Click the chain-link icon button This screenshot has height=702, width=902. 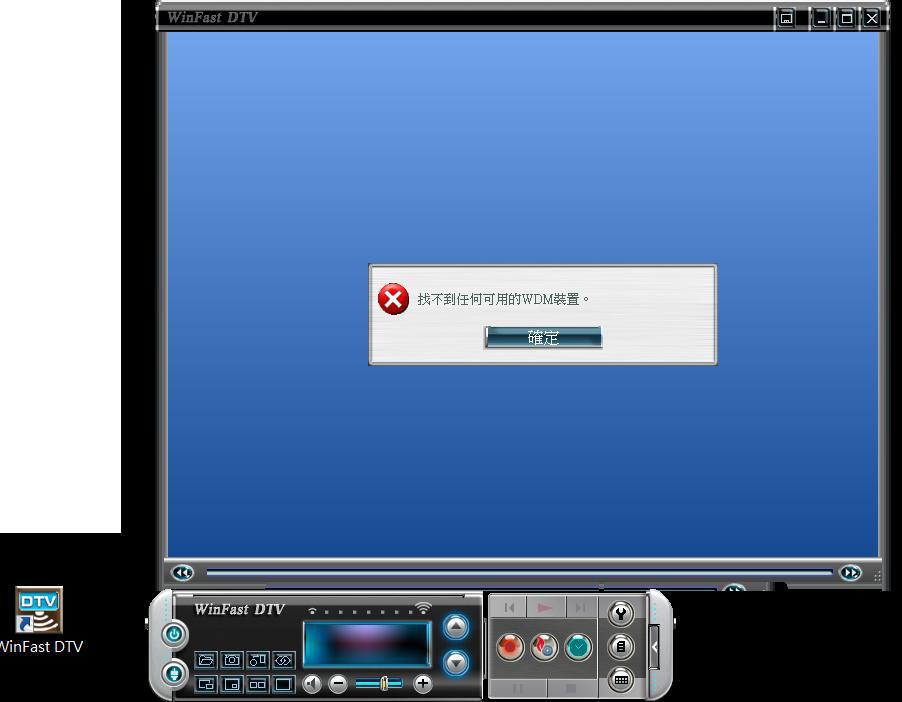(283, 659)
